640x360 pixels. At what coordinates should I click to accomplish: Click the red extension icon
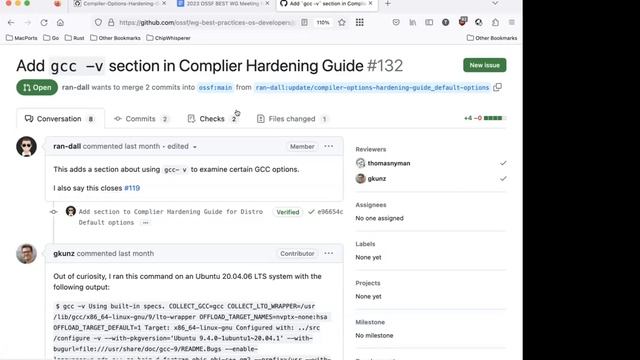coord(462,21)
